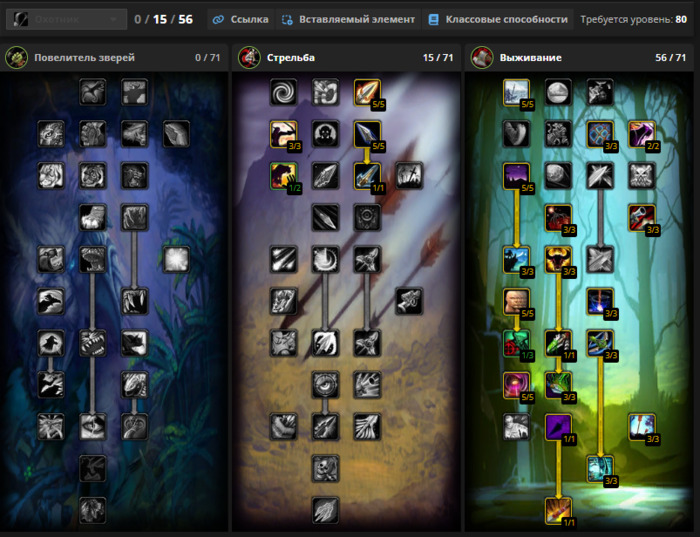Viewport: 700px width, 537px height.
Task: Click Endurance Training talent in Повелитель зверей
Action: [134, 92]
